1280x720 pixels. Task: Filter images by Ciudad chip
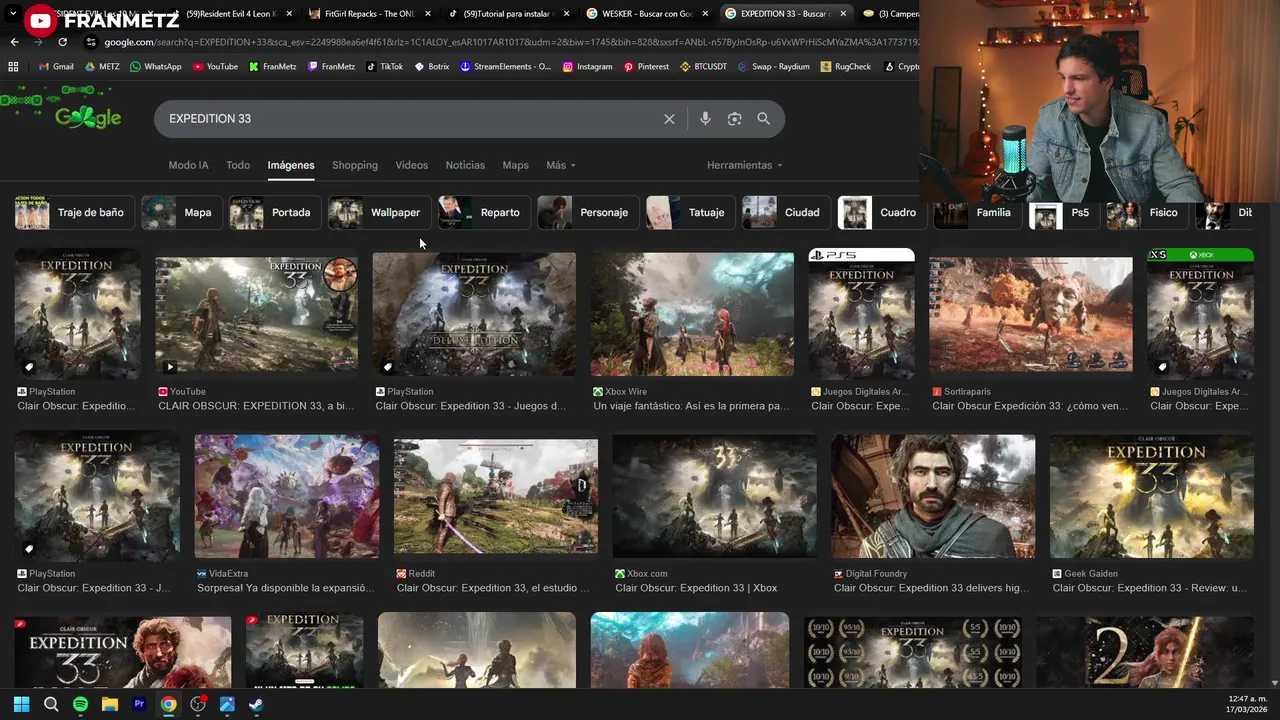point(784,212)
